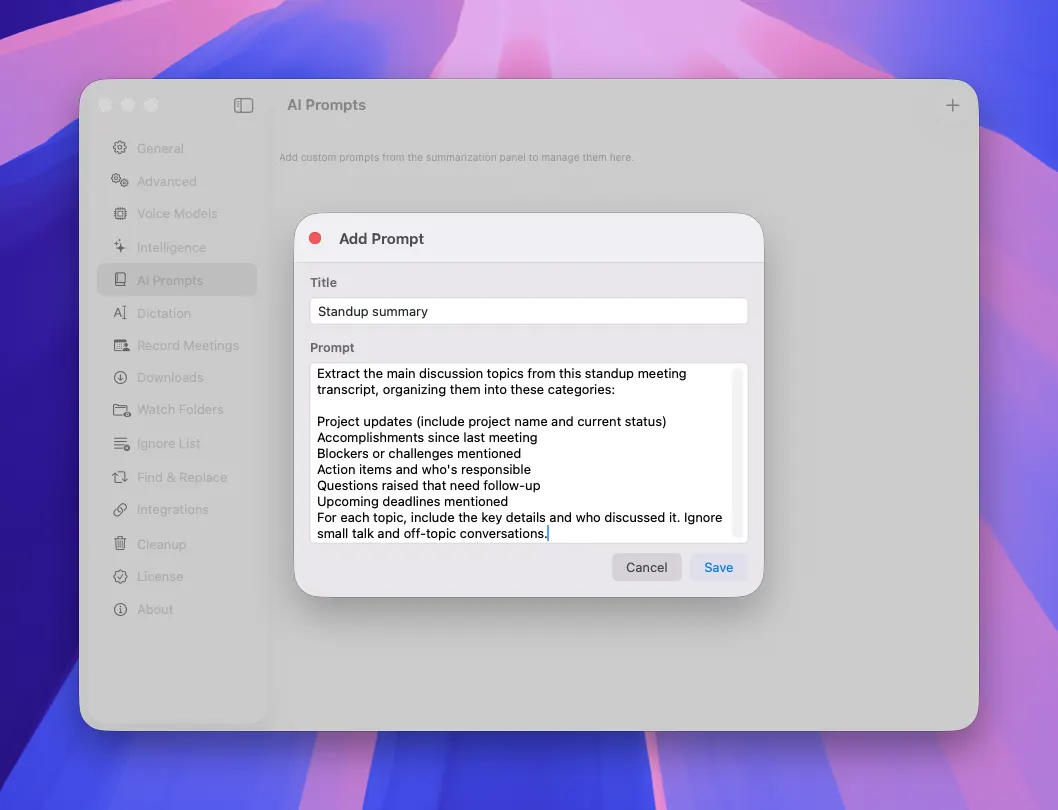Screen dimensions: 1058x810
Task: Open the Cleanup section
Action: point(177,544)
